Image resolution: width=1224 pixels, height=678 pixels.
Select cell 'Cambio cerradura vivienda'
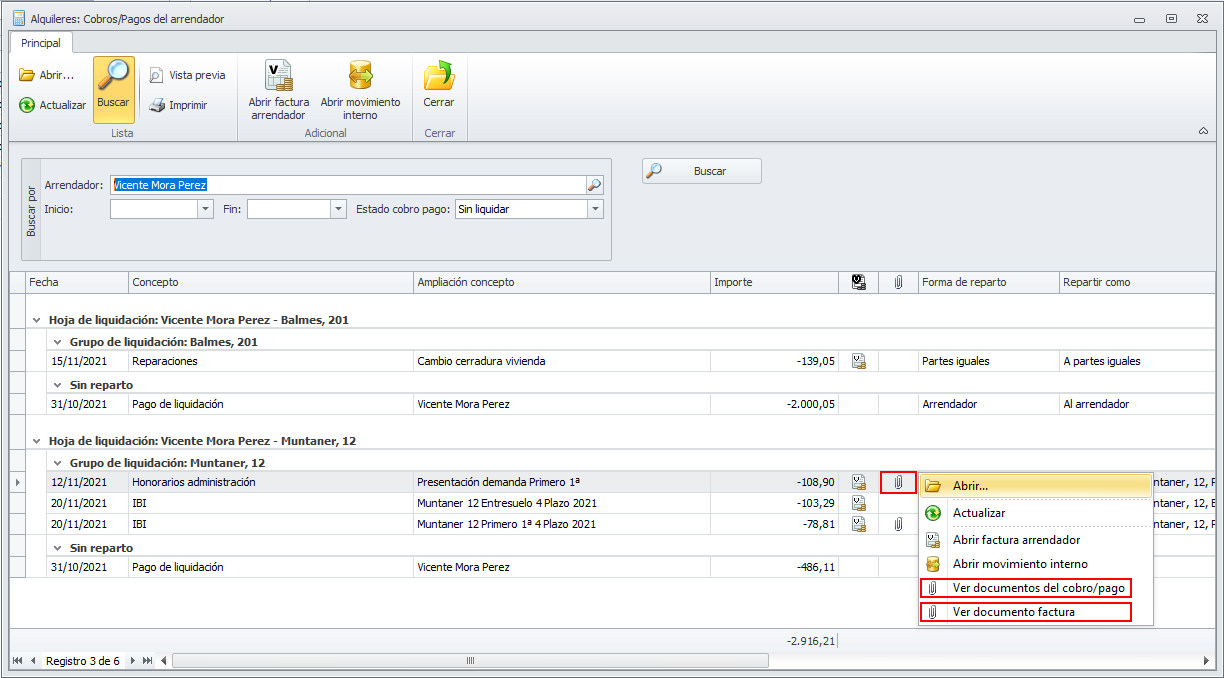click(x=562, y=361)
